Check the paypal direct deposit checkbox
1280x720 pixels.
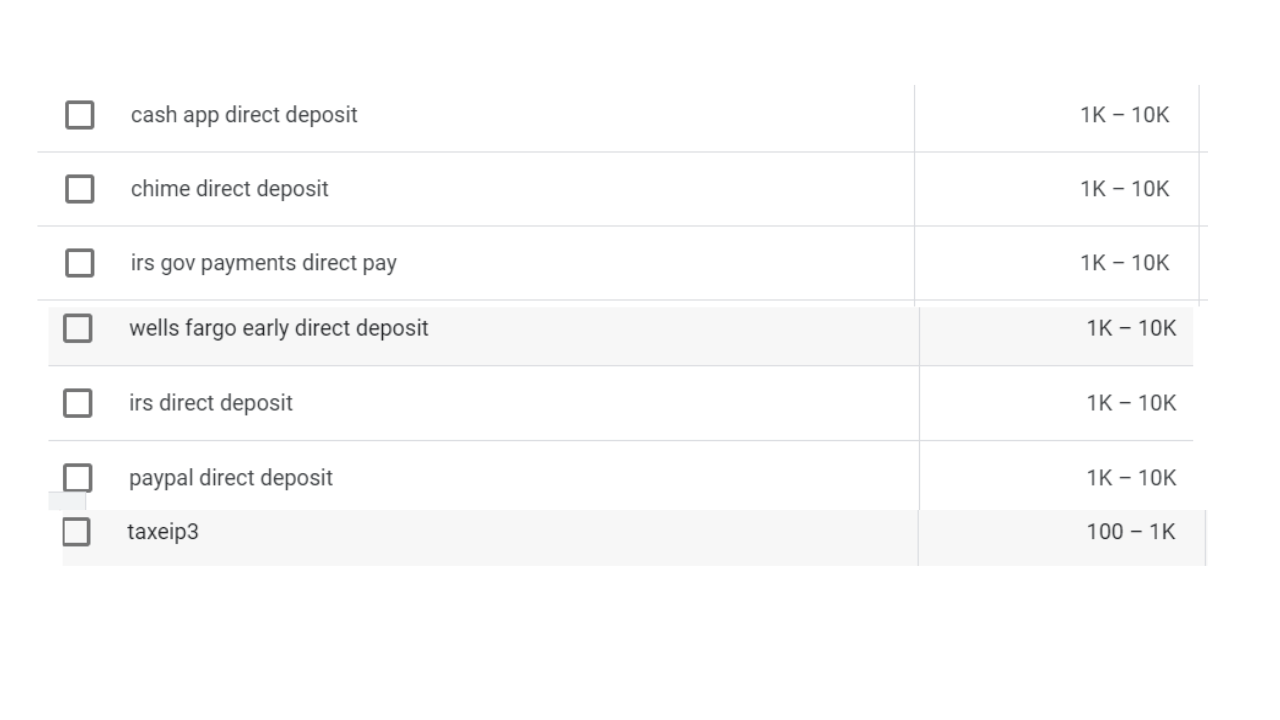[77, 477]
